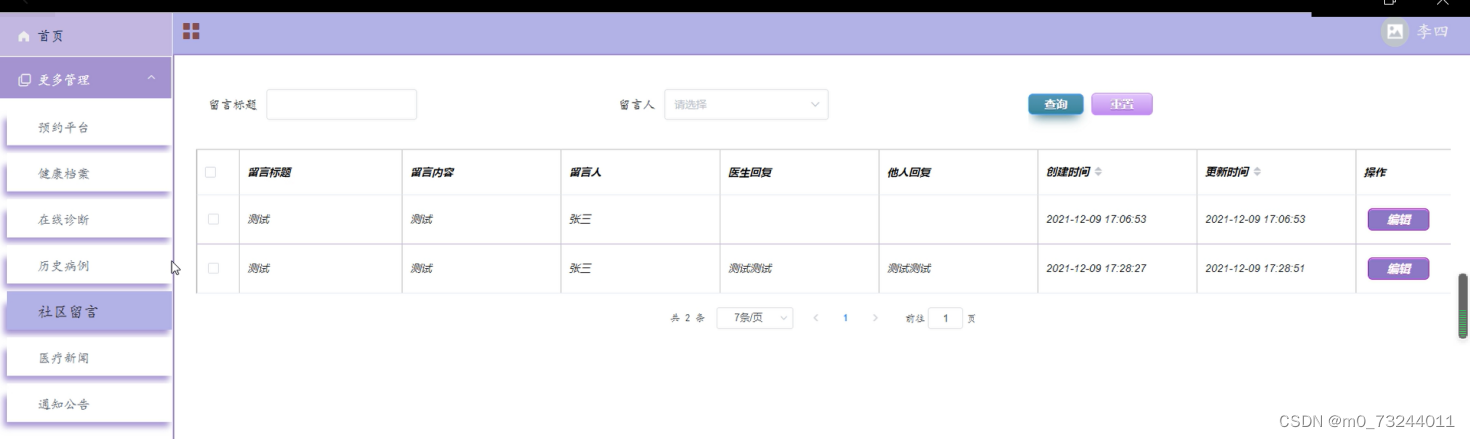This screenshot has height=439, width=1470.
Task: Click the 医生回复 column header
Action: pos(750,172)
